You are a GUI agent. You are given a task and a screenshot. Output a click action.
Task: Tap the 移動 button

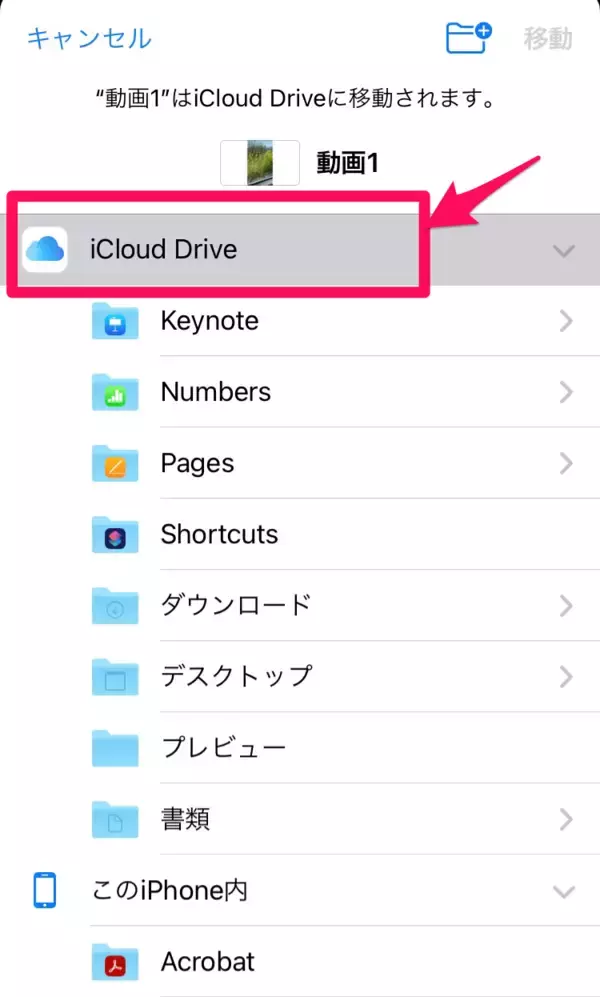click(x=548, y=39)
